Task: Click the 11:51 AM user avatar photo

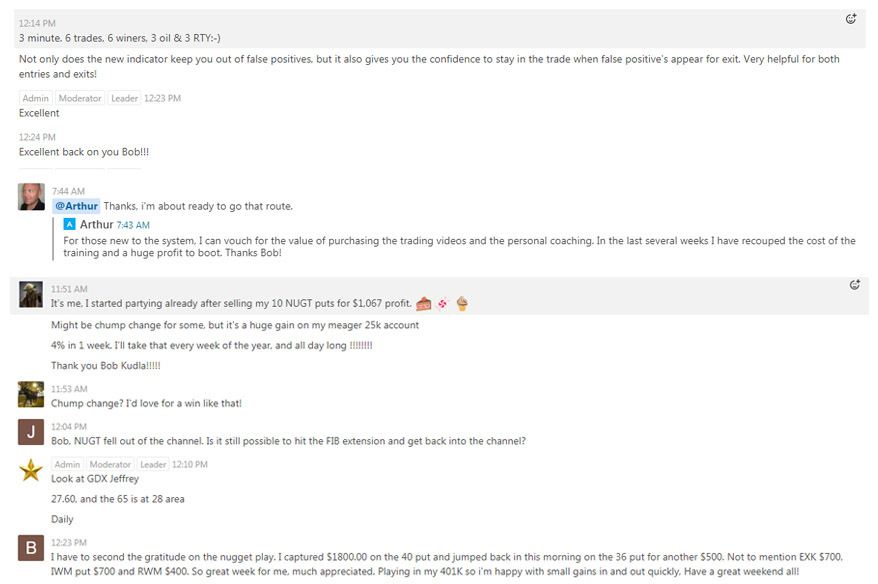Action: point(31,294)
